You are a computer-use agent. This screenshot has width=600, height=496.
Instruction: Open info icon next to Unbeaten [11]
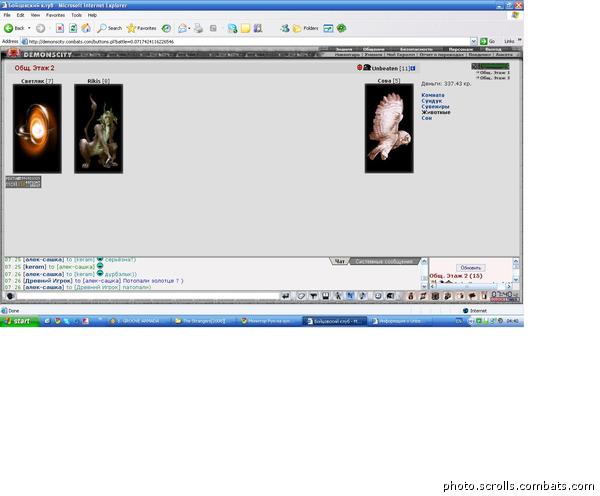point(413,68)
